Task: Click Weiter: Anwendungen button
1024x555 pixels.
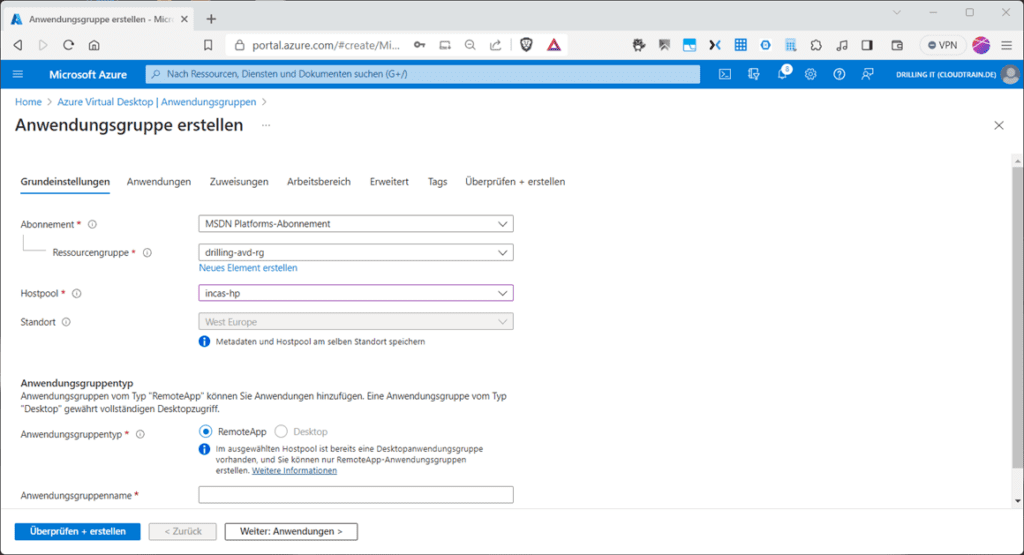Action: [x=291, y=531]
